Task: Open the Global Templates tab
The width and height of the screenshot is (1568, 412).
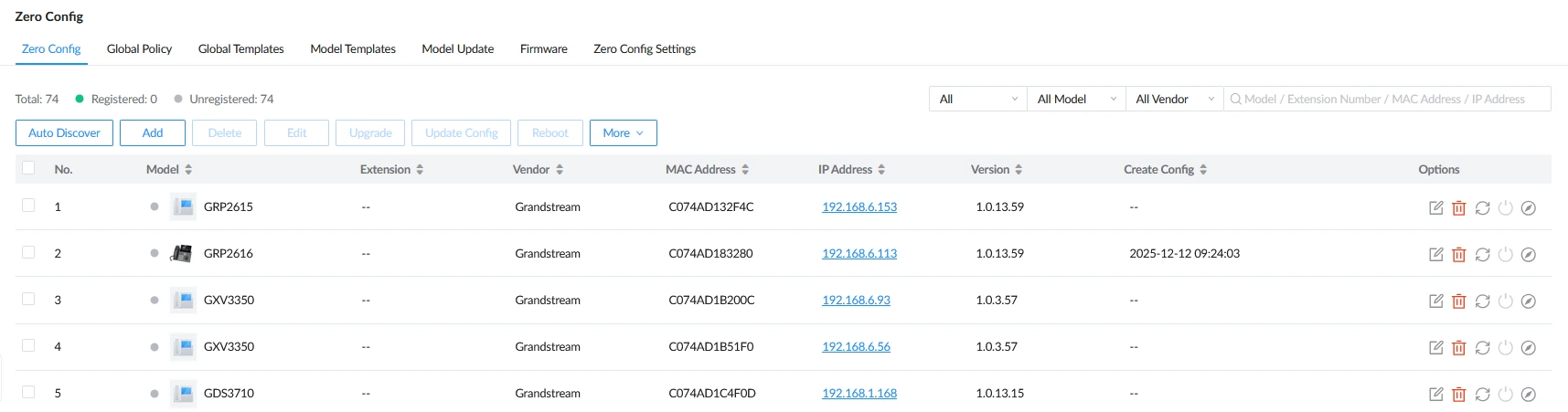Action: point(241,49)
